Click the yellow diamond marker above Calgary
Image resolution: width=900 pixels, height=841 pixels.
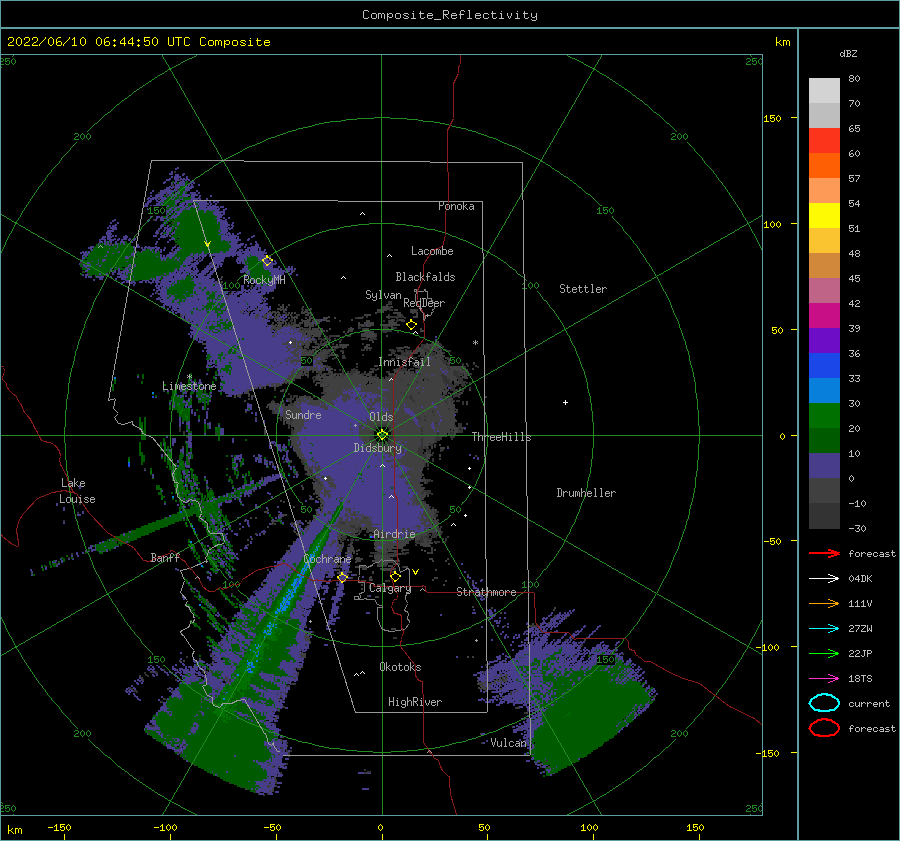click(395, 576)
